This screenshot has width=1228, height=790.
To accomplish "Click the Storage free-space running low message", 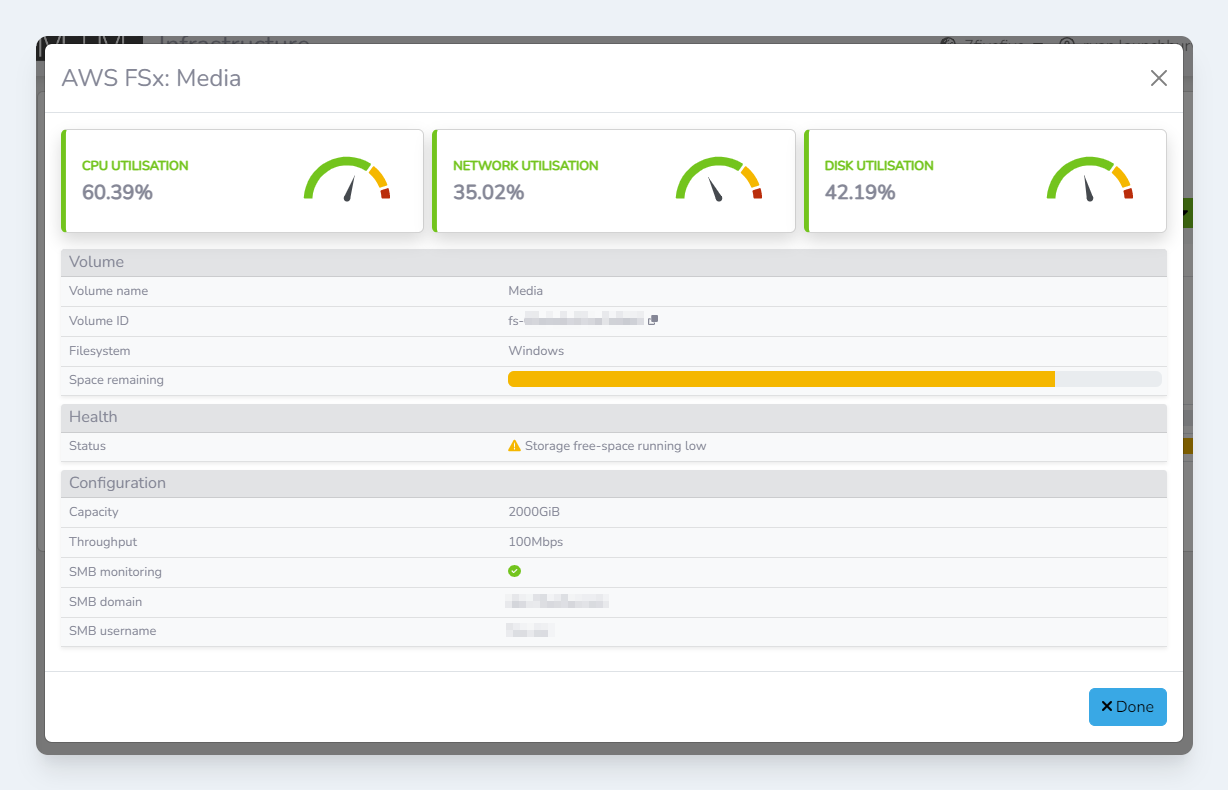I will (x=615, y=446).
